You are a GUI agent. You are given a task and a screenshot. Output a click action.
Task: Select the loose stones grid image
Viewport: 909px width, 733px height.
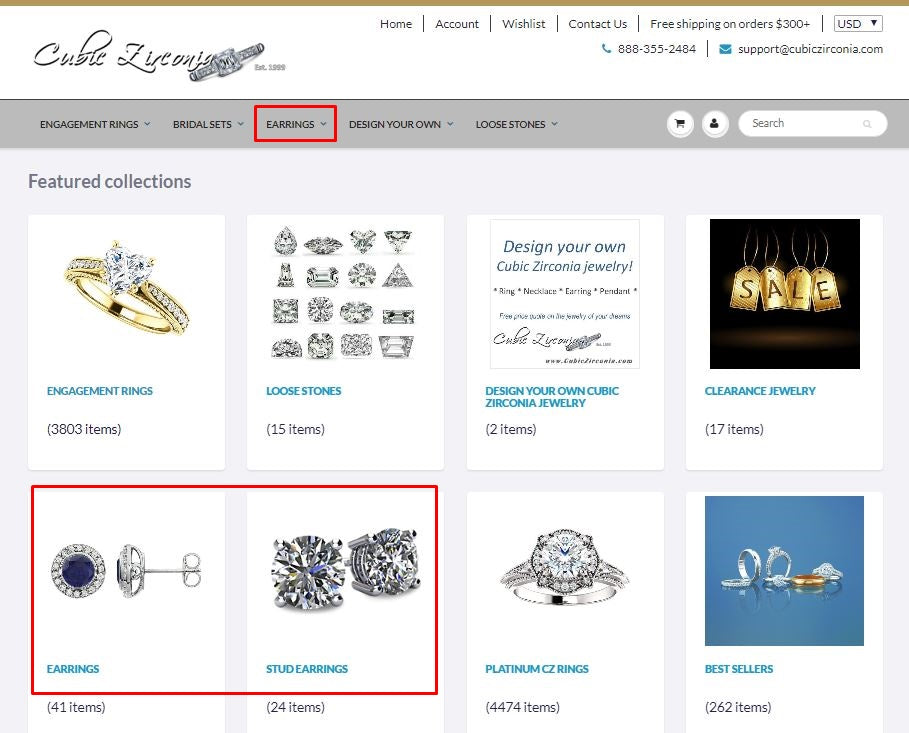[x=344, y=294]
